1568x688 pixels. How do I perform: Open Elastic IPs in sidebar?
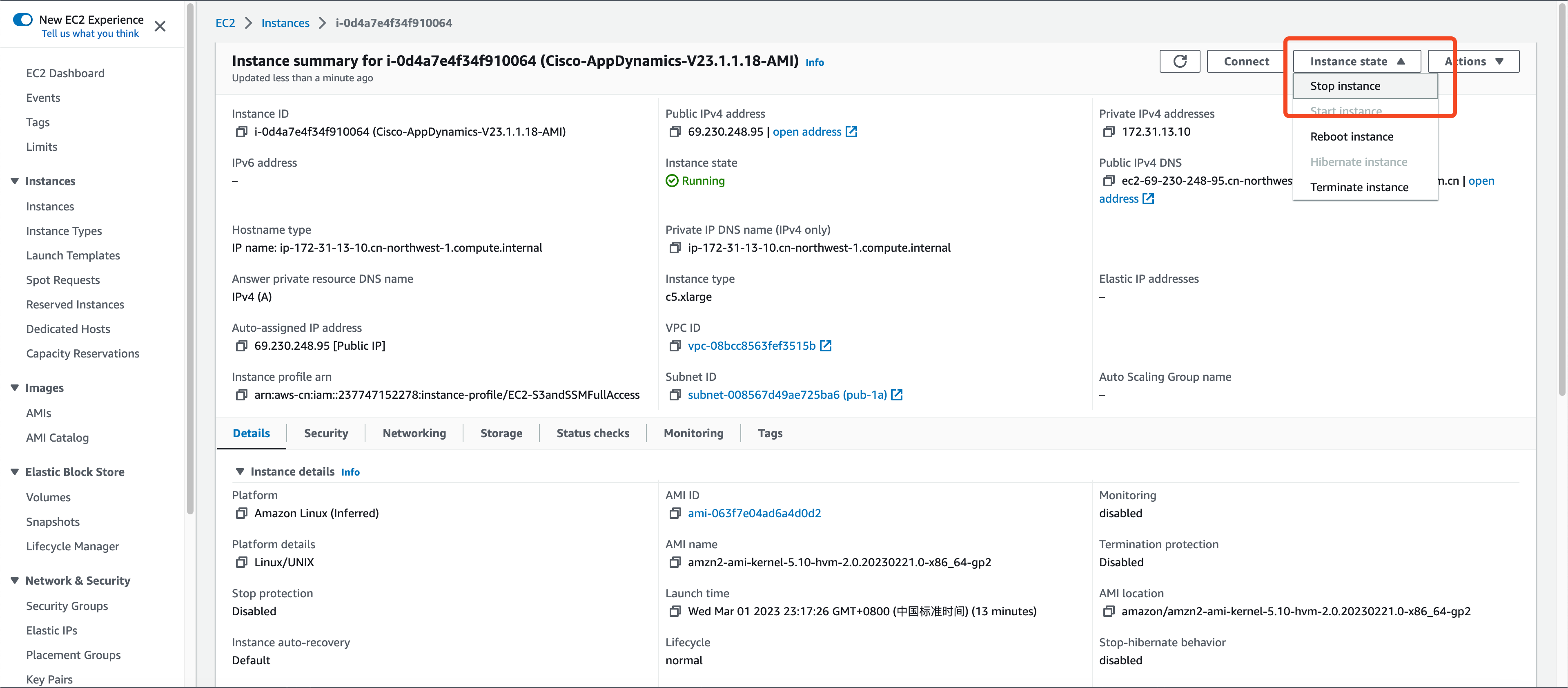point(52,631)
